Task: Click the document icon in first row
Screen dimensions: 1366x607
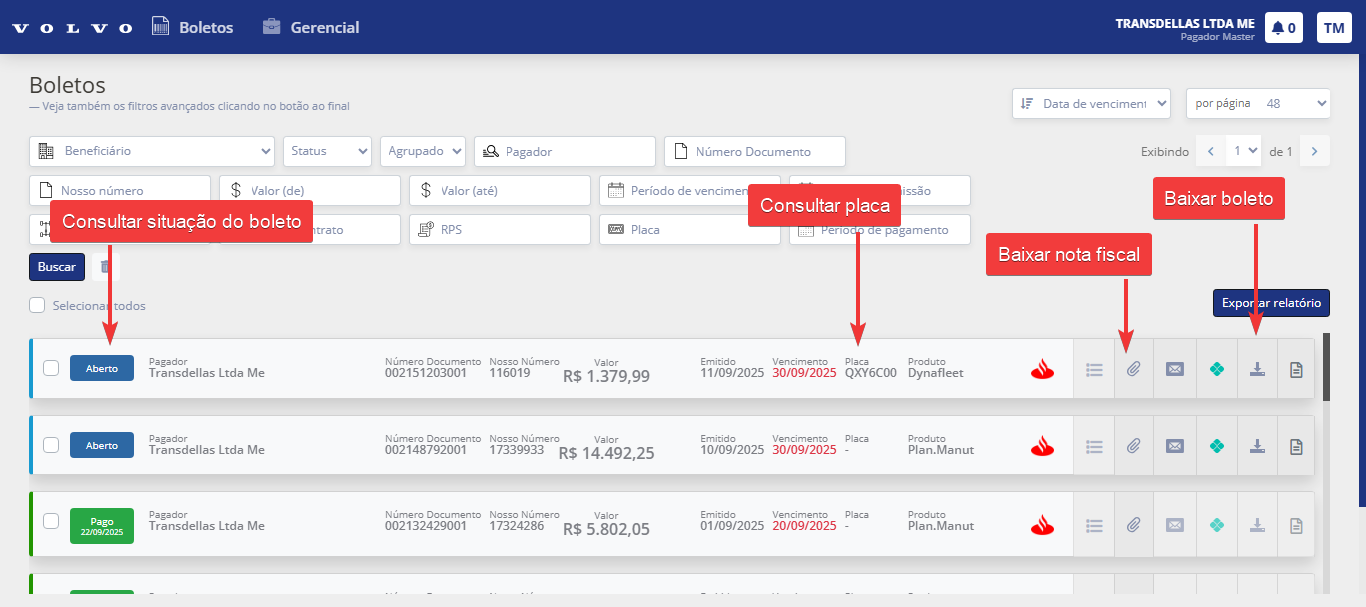Action: point(1296,369)
